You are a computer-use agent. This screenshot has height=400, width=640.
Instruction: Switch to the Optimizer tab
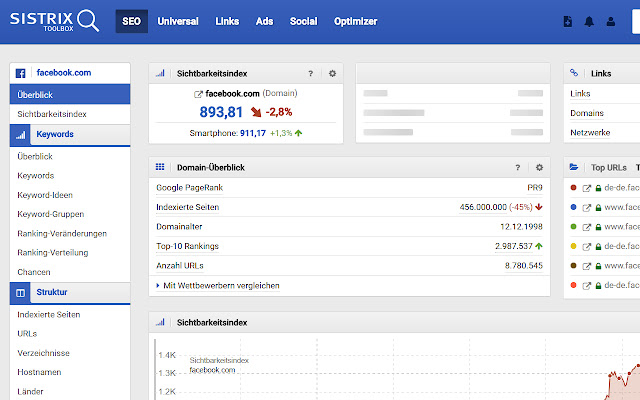pos(356,21)
